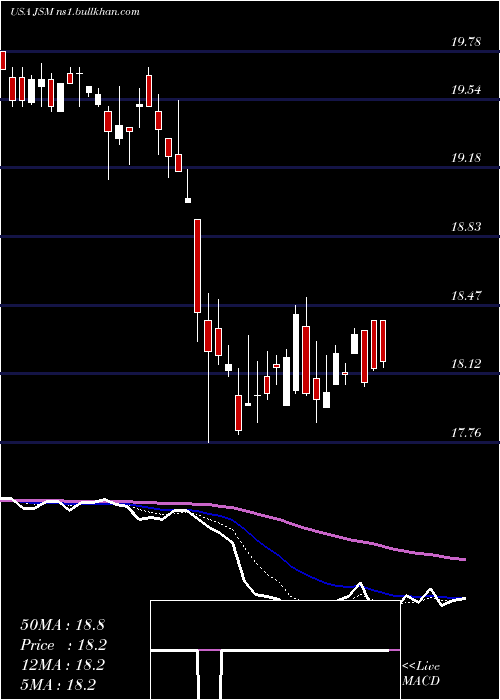Click the Price : 18.2 readout
The height and width of the screenshot is (700, 500).
(63, 645)
